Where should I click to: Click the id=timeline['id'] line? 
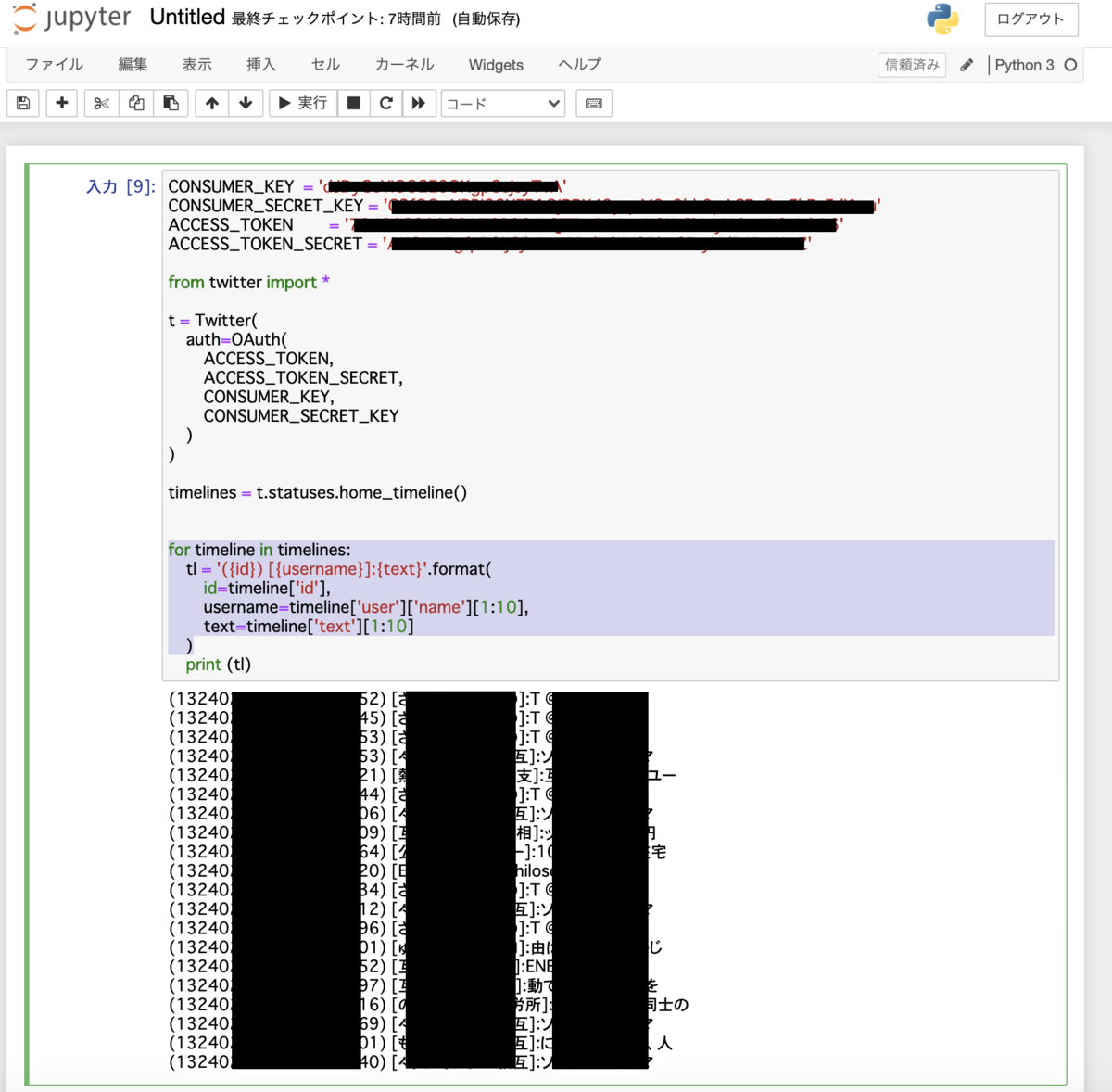pyautogui.click(x=267, y=588)
